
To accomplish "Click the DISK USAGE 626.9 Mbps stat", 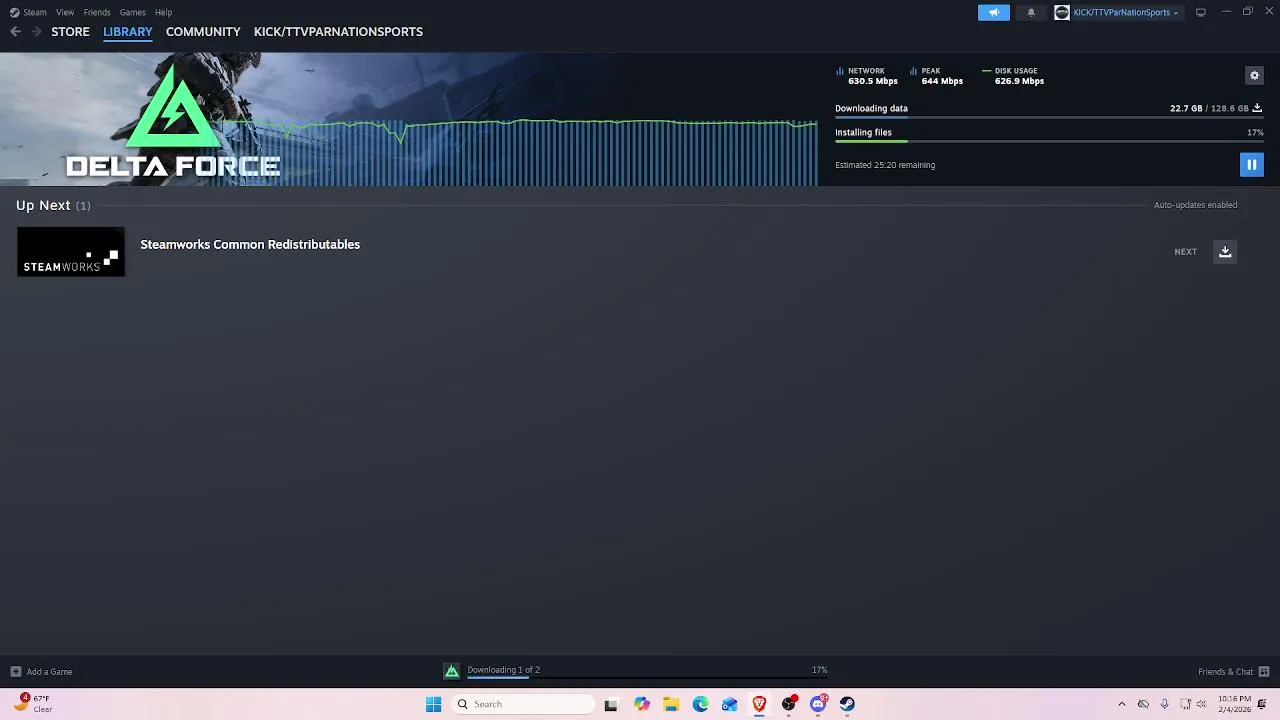I will 1013,76.
